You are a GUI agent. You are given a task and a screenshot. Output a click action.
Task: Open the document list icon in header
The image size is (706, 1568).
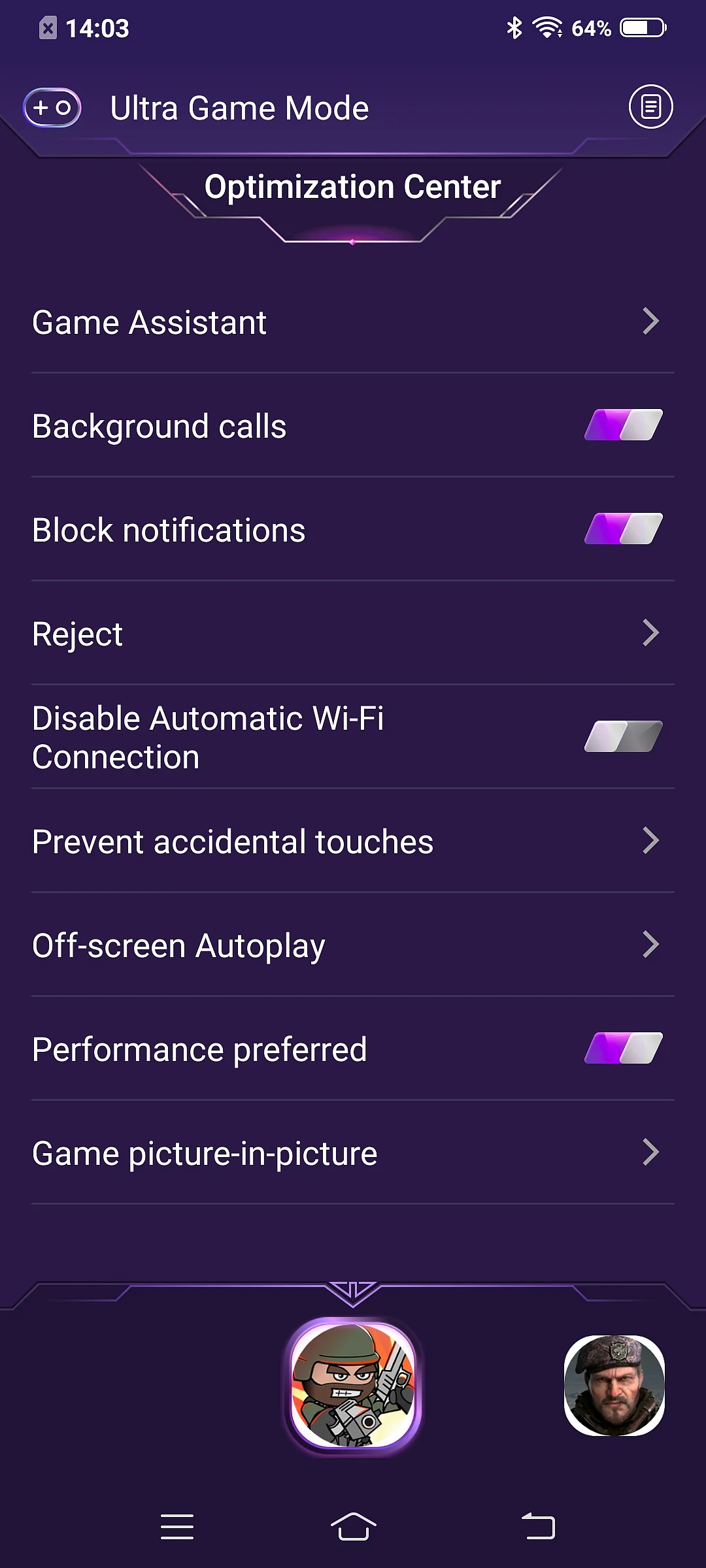click(650, 106)
